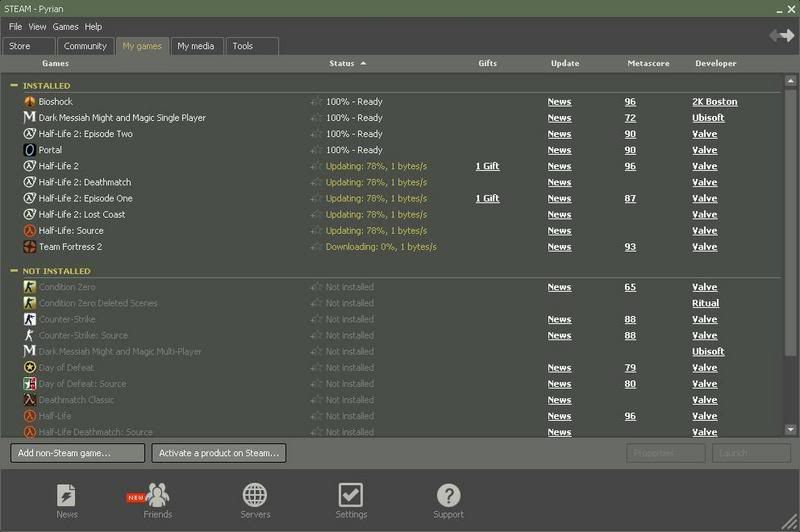Image resolution: width=800 pixels, height=532 pixels.
Task: Click the Counter-Strike: Source icon
Action: click(30, 335)
